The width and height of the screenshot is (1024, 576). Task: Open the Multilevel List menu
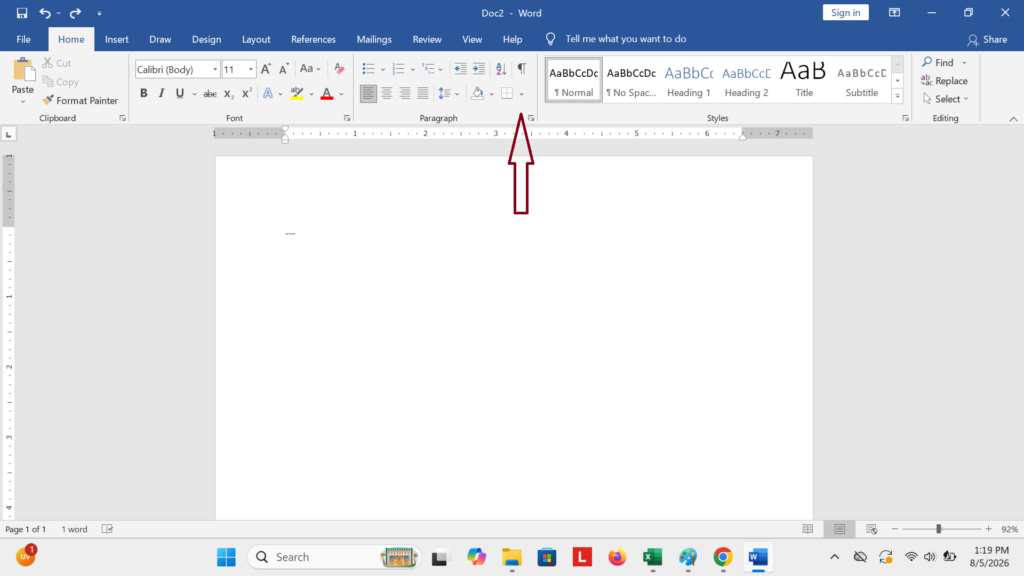432,69
